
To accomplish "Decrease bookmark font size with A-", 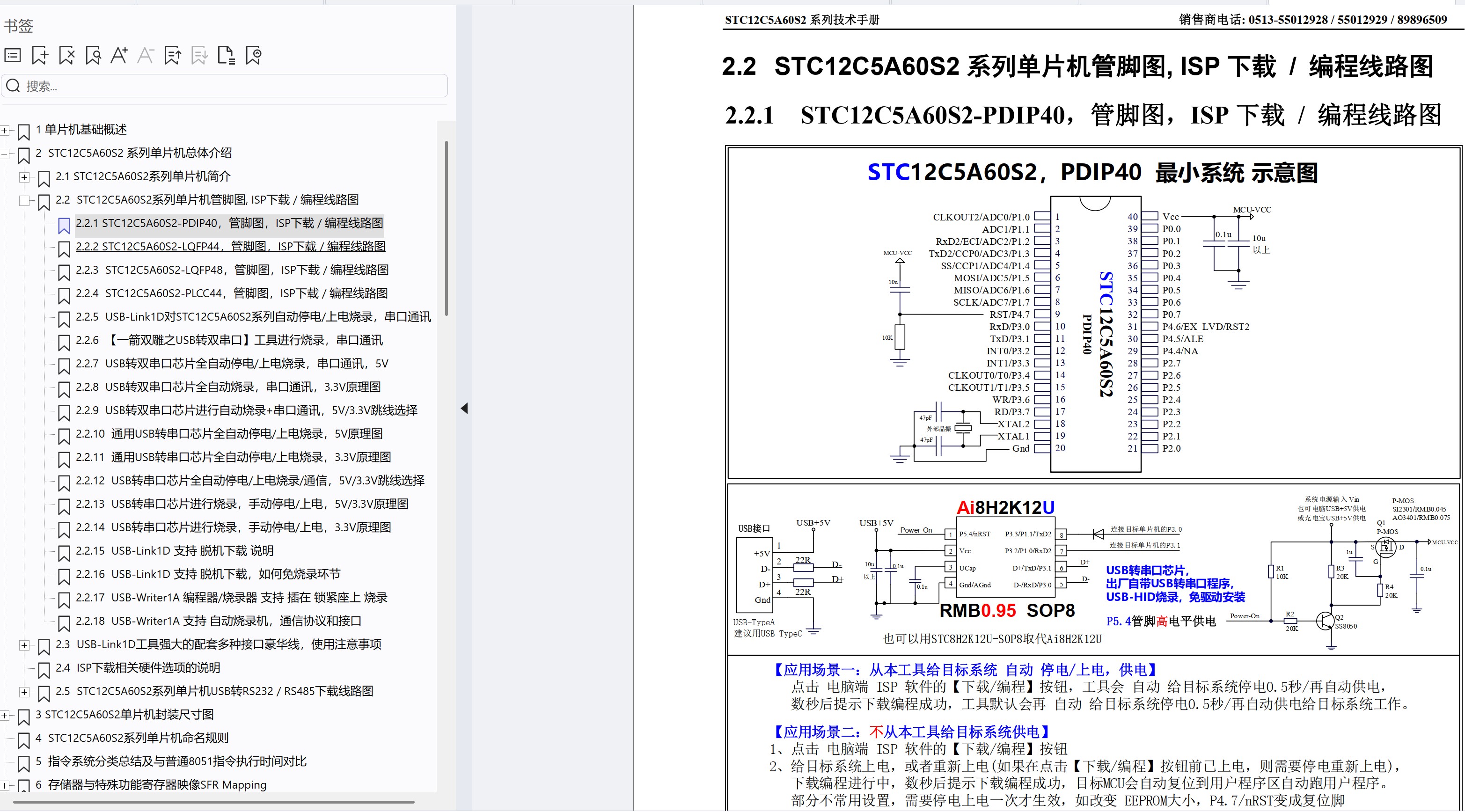I will (x=146, y=55).
